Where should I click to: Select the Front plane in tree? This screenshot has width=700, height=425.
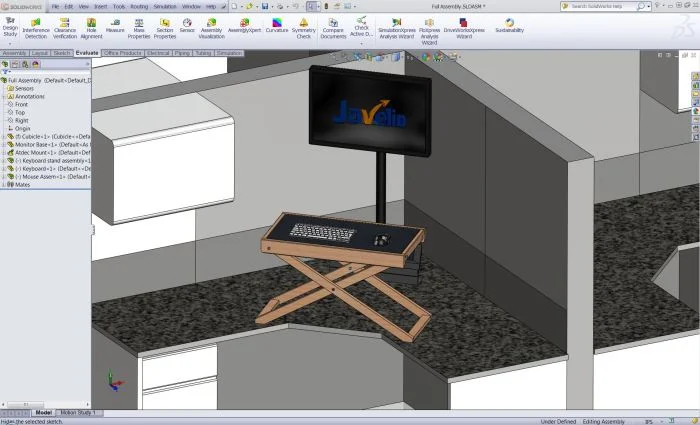click(x=21, y=104)
